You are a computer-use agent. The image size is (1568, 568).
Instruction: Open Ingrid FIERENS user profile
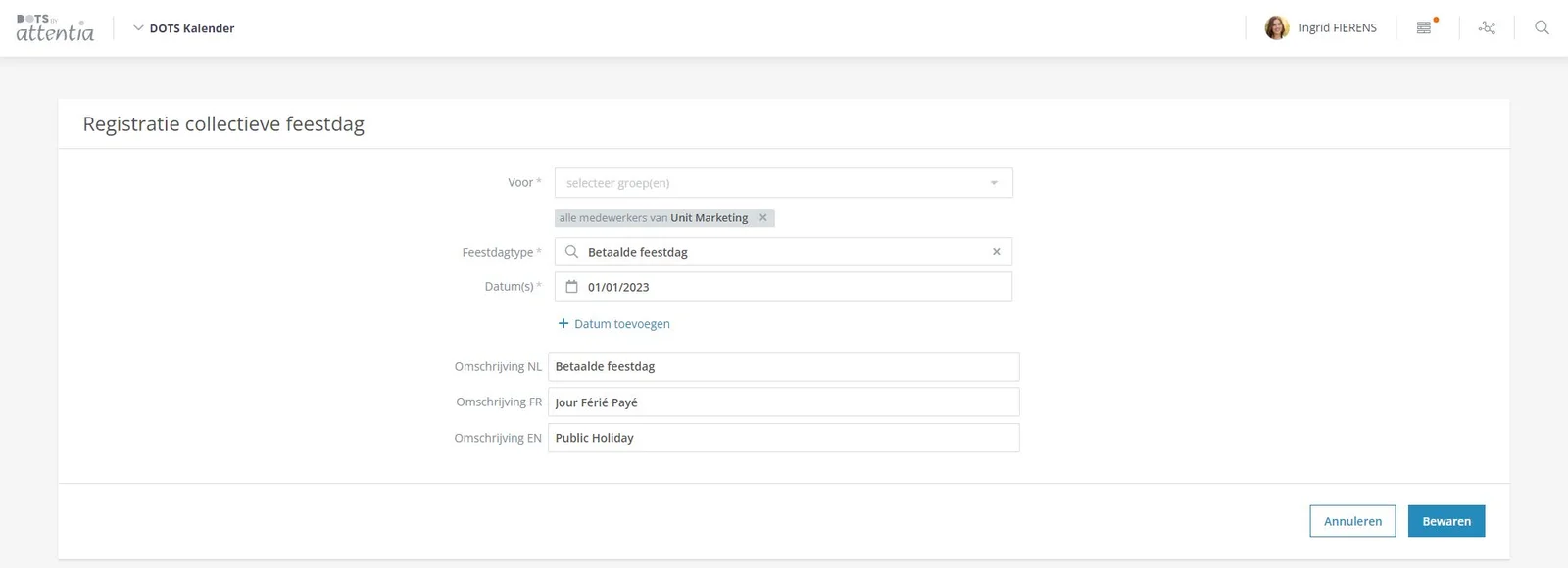pos(1320,27)
